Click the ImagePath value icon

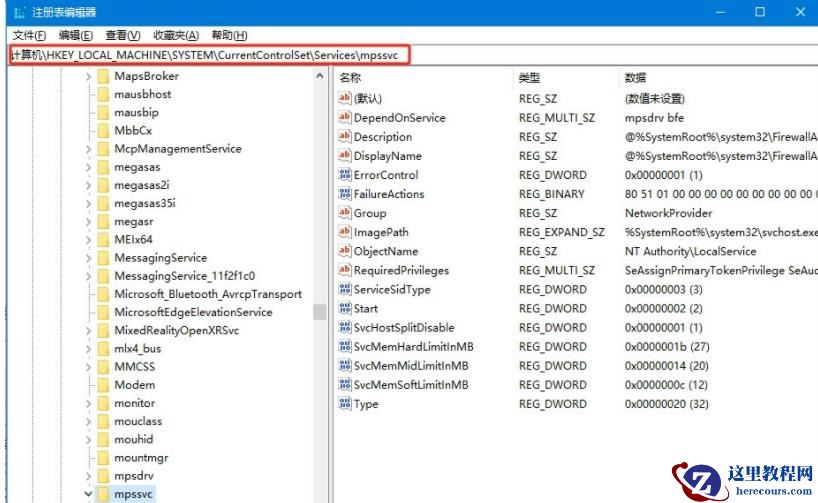[344, 232]
